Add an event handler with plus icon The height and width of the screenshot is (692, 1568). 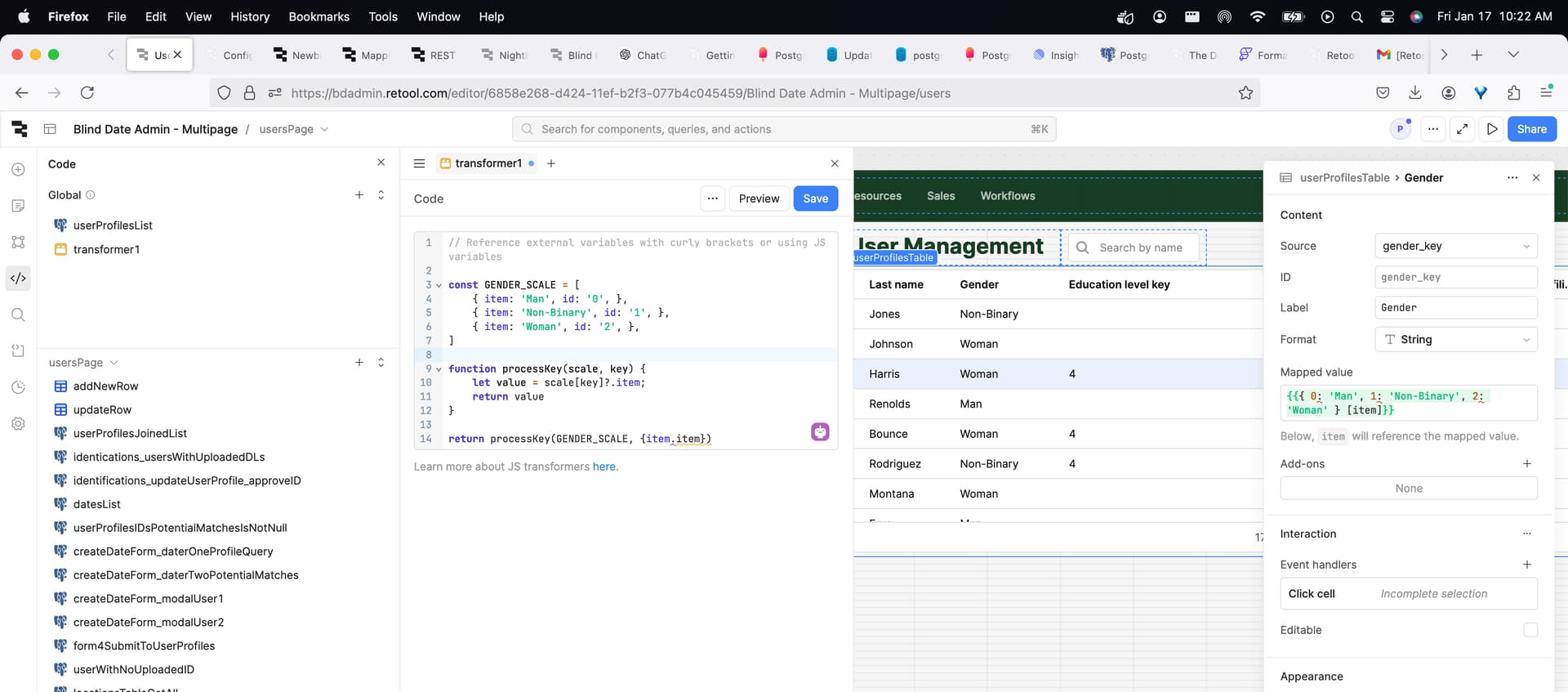pyautogui.click(x=1526, y=565)
